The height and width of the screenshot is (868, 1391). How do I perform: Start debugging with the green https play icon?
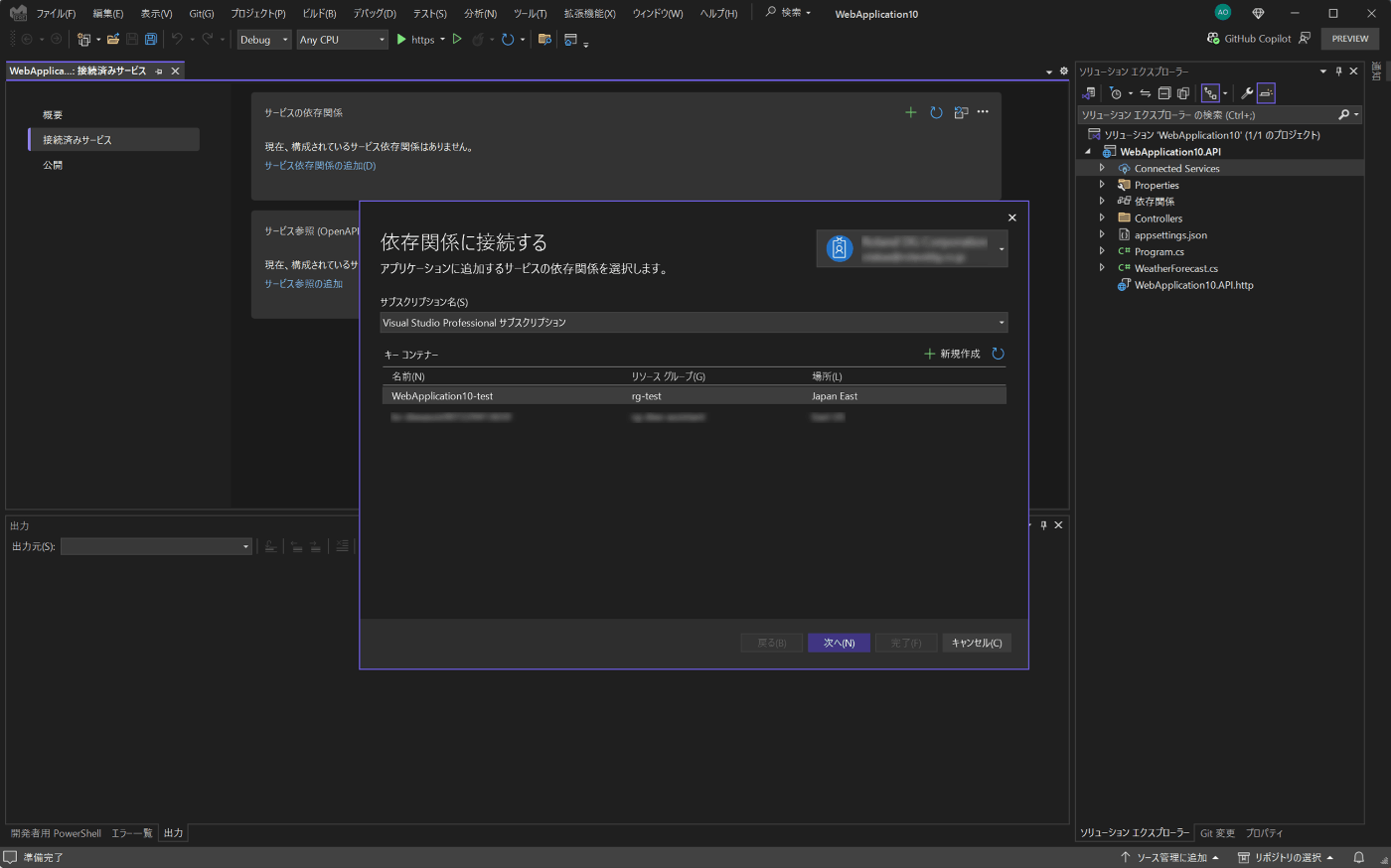(x=401, y=40)
